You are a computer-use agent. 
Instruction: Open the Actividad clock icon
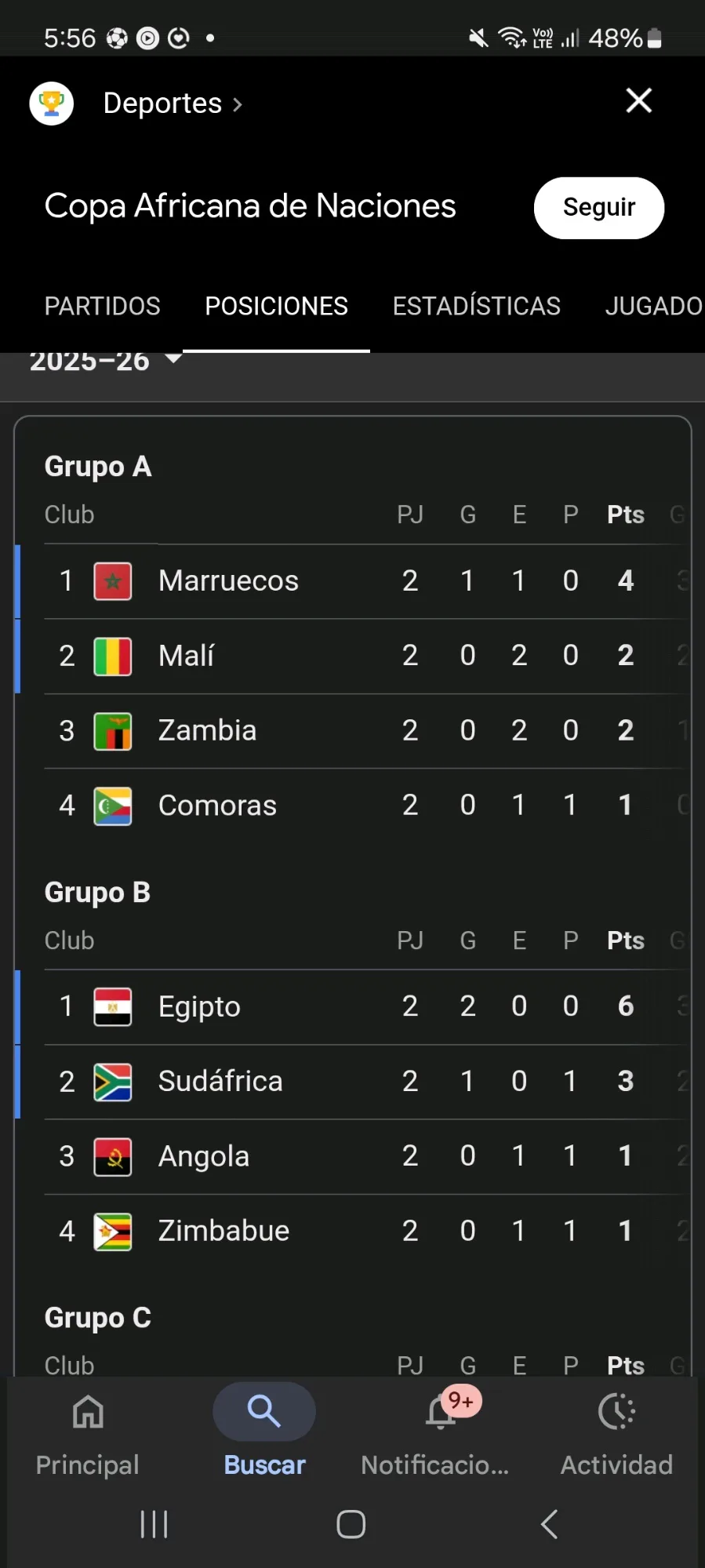tap(616, 1413)
